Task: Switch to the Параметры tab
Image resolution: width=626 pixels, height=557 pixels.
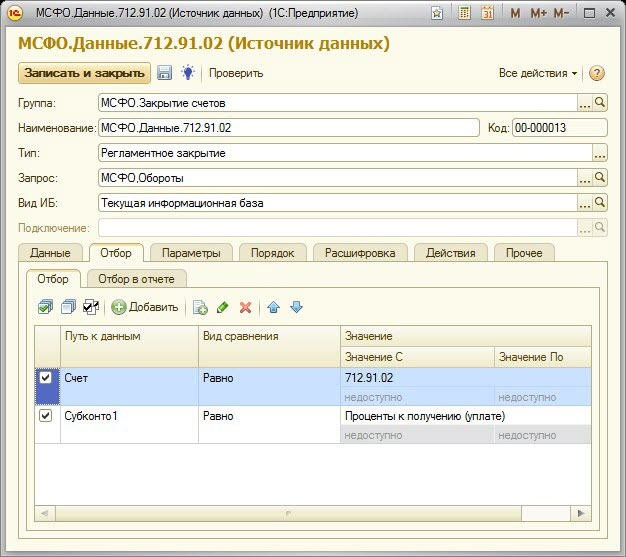Action: (x=193, y=253)
